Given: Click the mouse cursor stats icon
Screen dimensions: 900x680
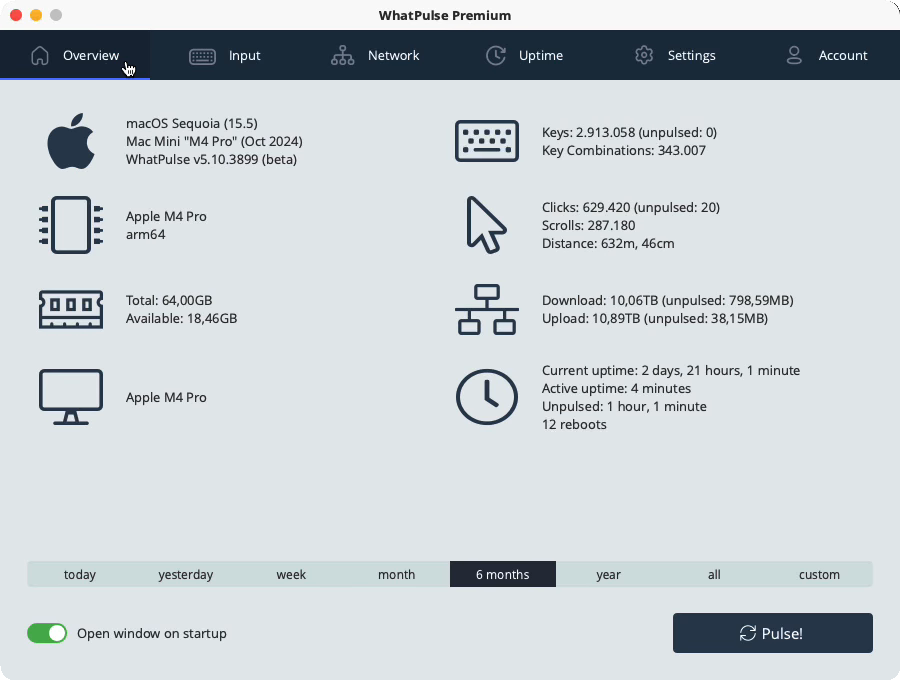Looking at the screenshot, I should (x=486, y=225).
